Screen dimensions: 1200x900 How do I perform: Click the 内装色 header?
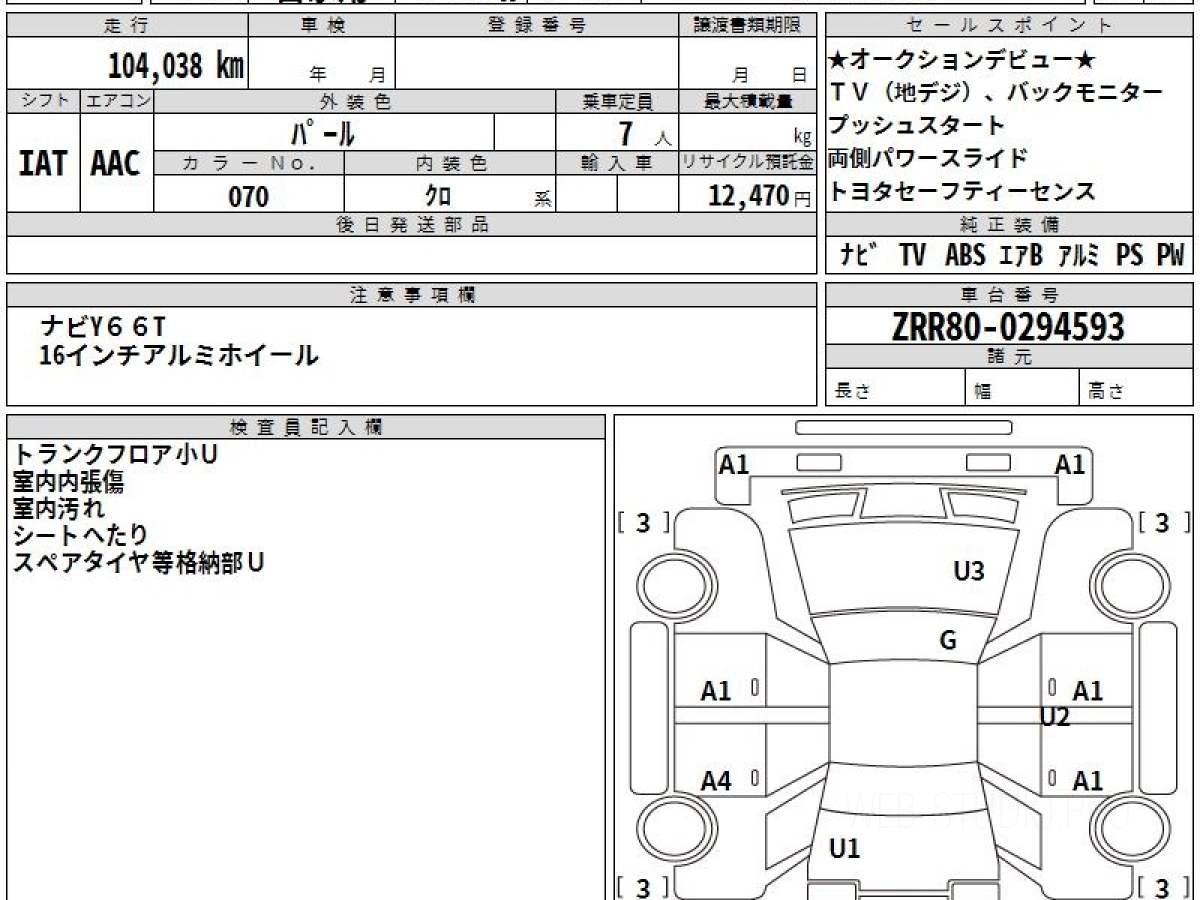[450, 163]
